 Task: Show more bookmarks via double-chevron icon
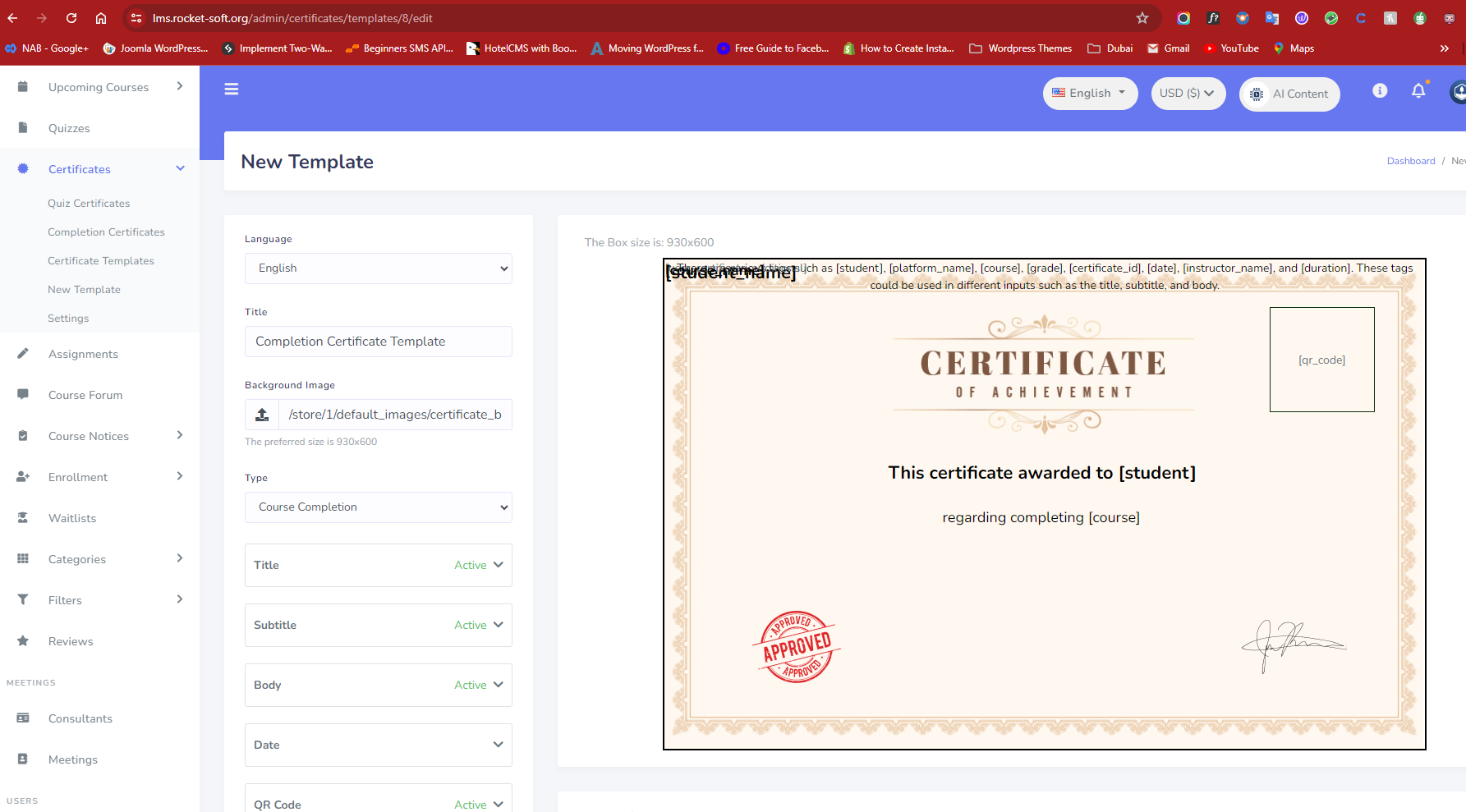1445,48
